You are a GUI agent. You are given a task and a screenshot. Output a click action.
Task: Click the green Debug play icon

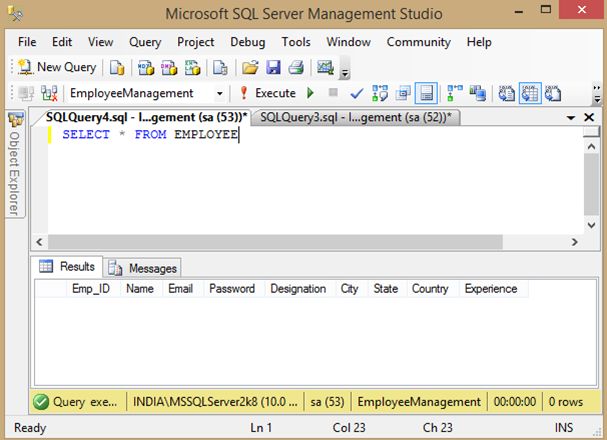coord(311,93)
